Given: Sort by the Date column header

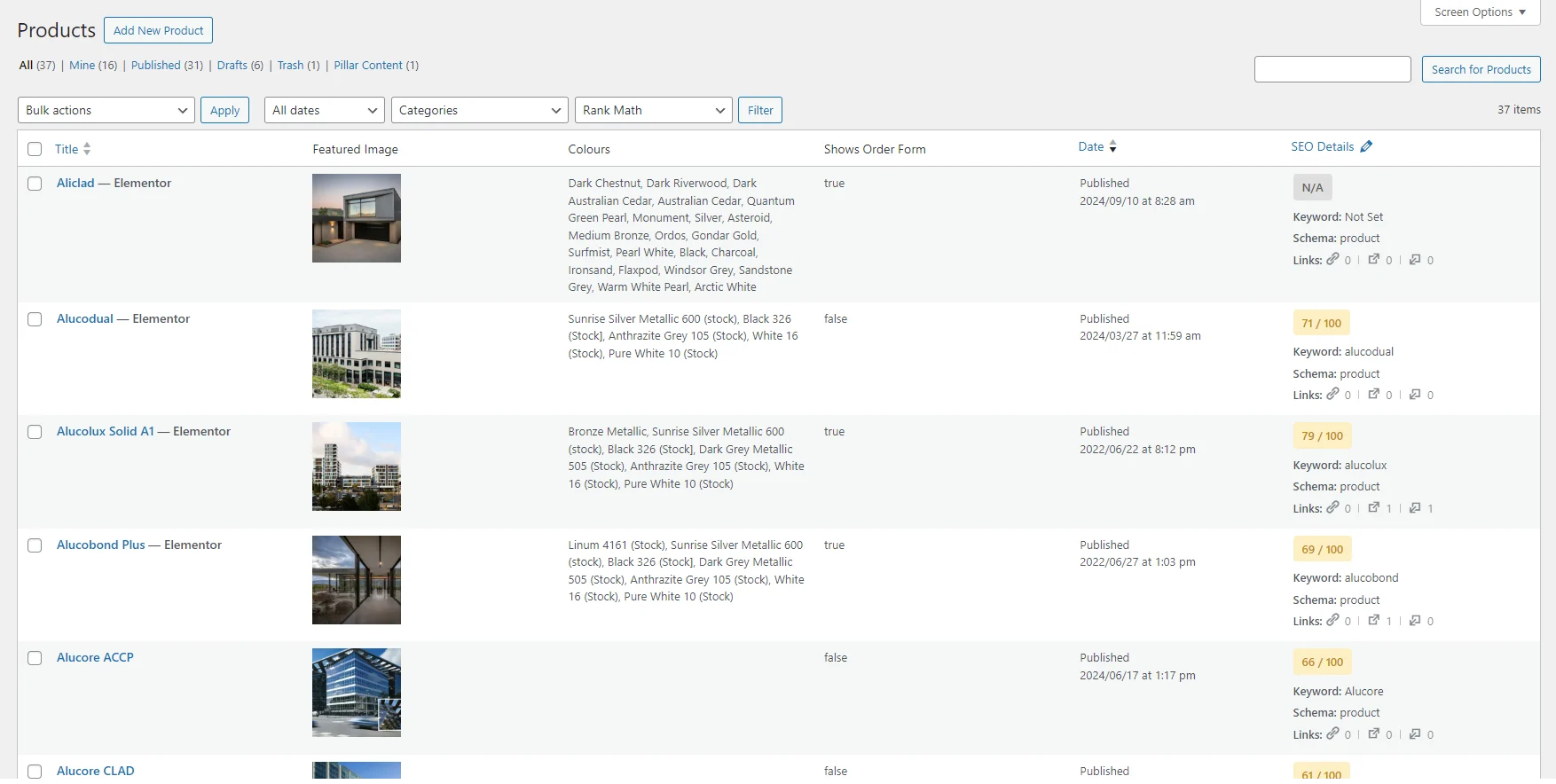Looking at the screenshot, I should 1091,147.
